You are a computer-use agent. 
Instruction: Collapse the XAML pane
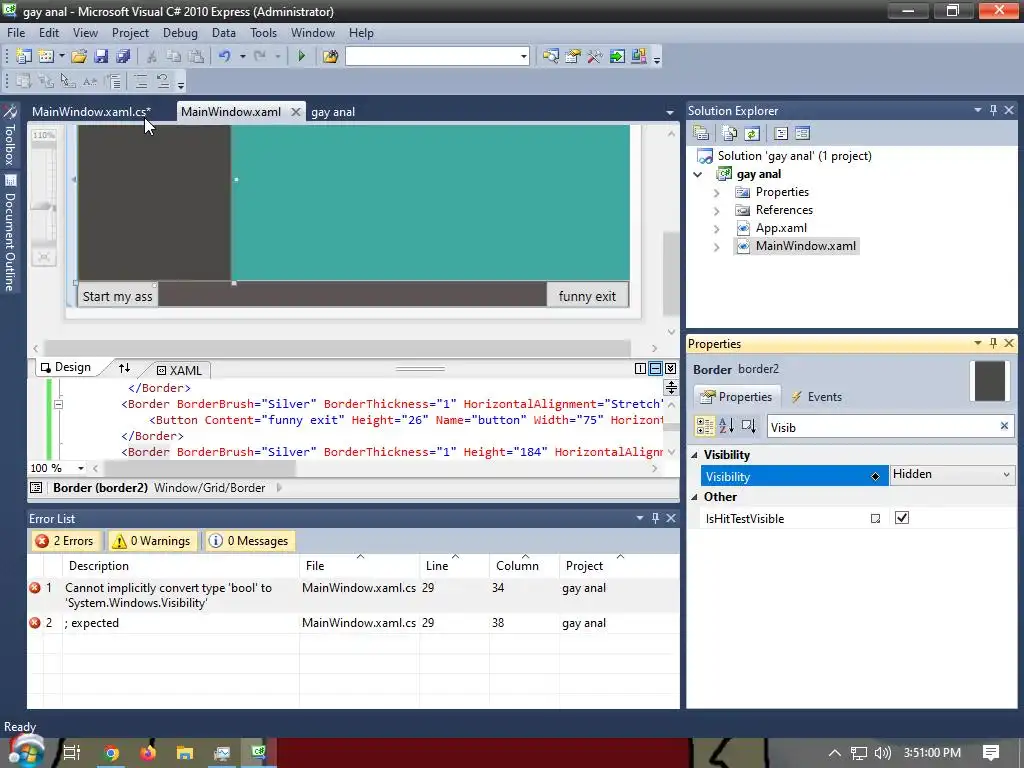click(670, 368)
